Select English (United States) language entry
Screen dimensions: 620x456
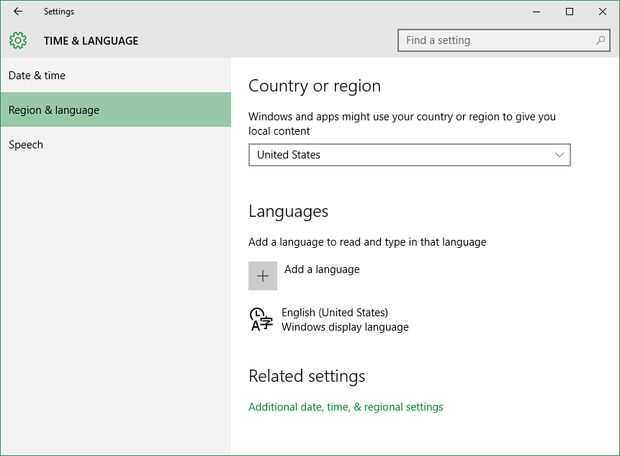[335, 312]
